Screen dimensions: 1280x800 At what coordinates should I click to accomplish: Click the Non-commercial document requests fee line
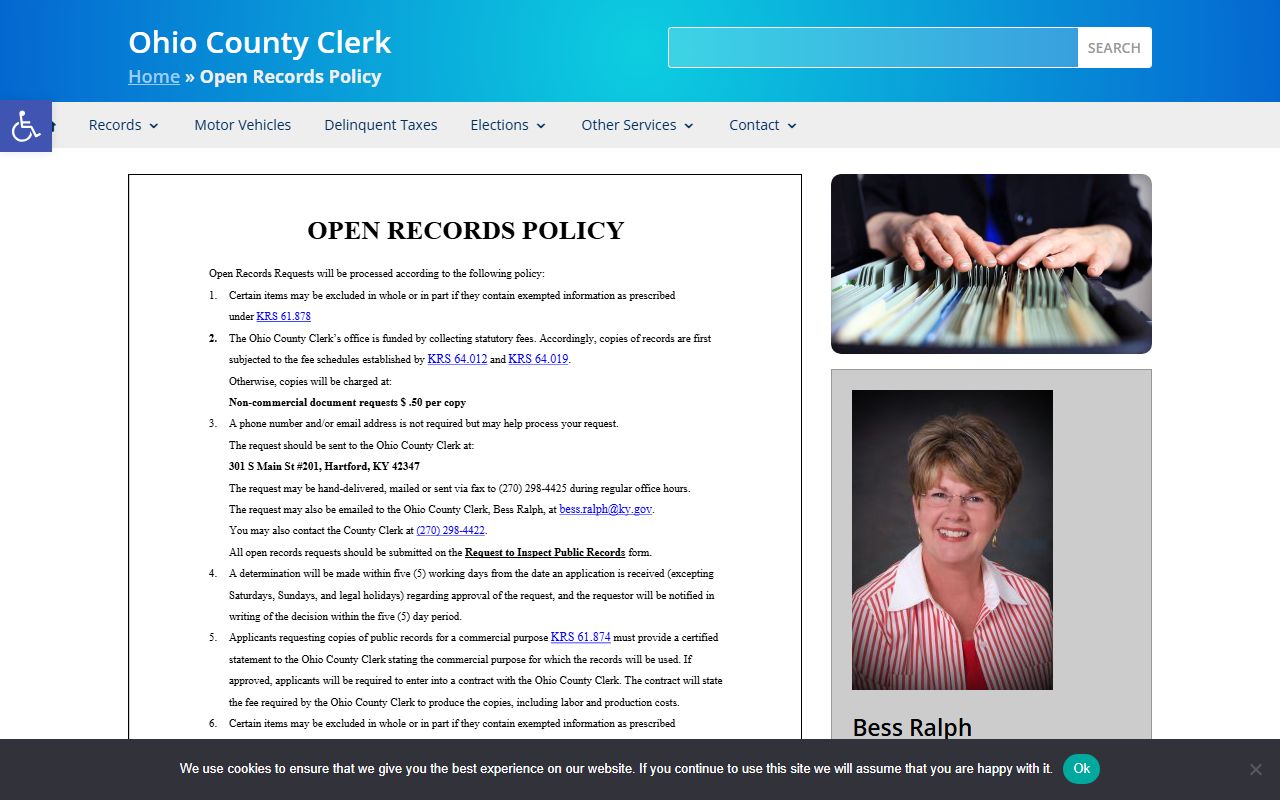(347, 402)
